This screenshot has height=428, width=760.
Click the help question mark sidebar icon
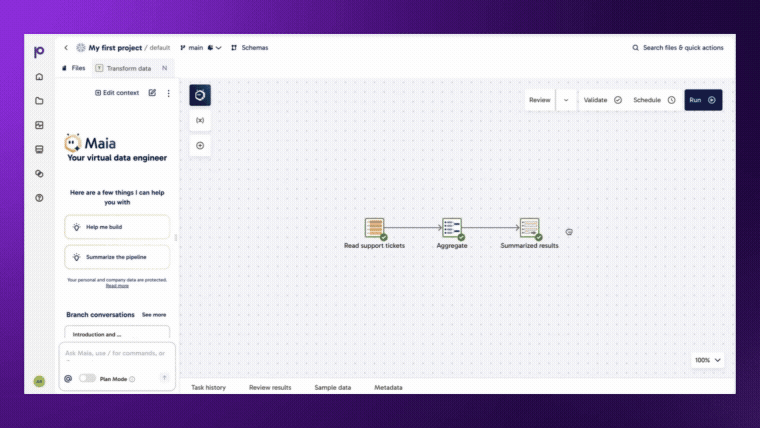(x=39, y=198)
